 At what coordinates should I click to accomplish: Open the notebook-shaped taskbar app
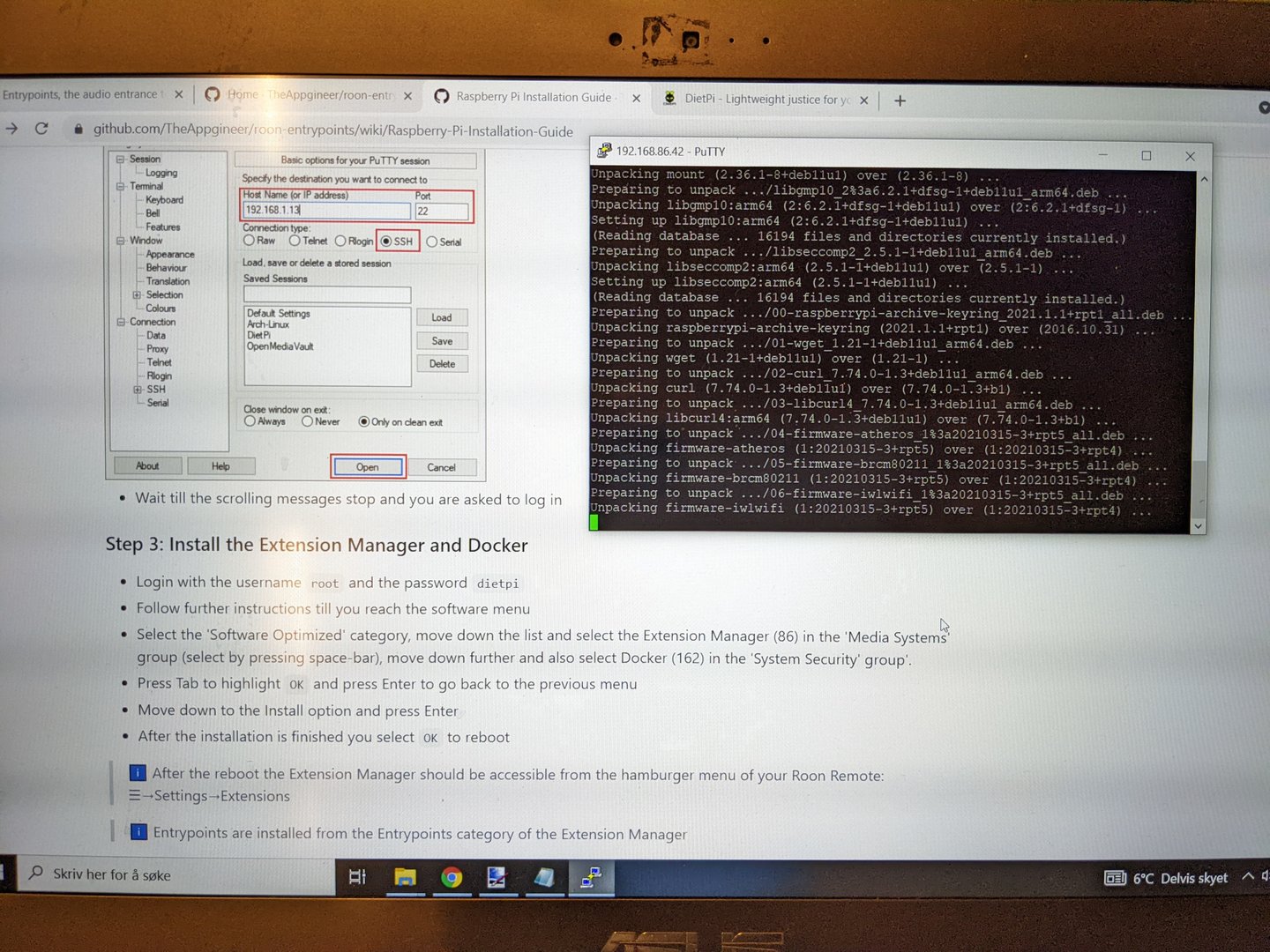pos(544,877)
